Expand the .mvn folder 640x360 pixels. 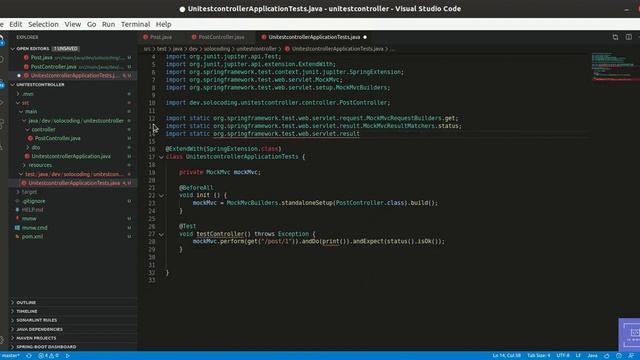[28, 94]
